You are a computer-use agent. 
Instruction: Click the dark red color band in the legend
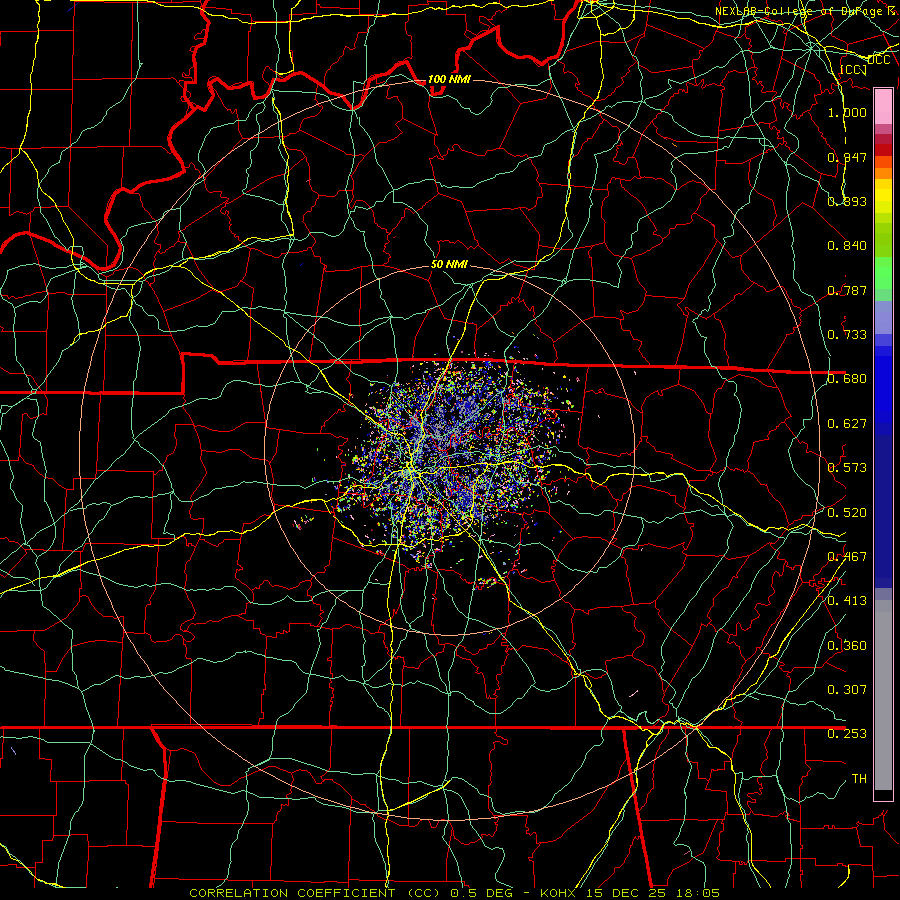click(883, 149)
